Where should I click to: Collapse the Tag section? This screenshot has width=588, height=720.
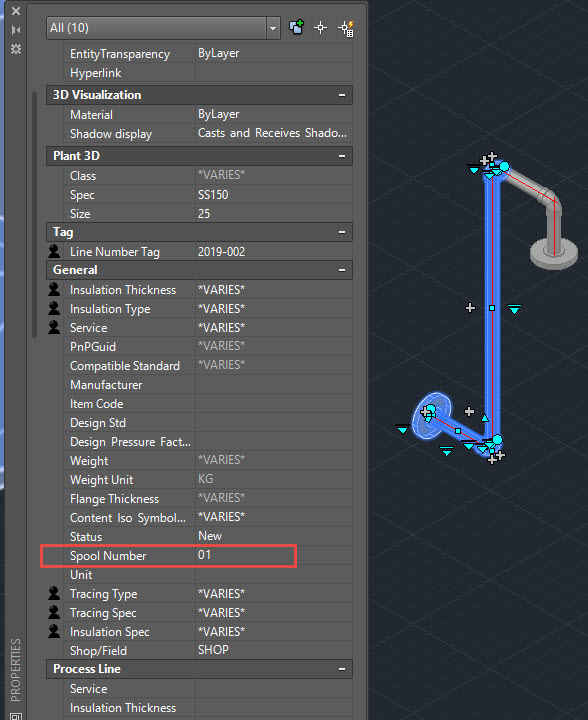[x=342, y=232]
